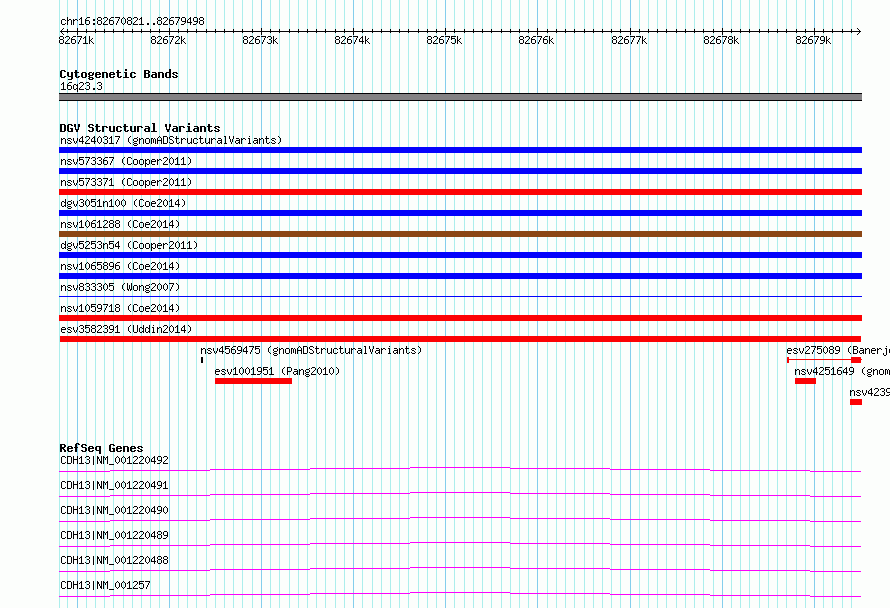Select the magenta NM_001257 intron line

point(460,594)
